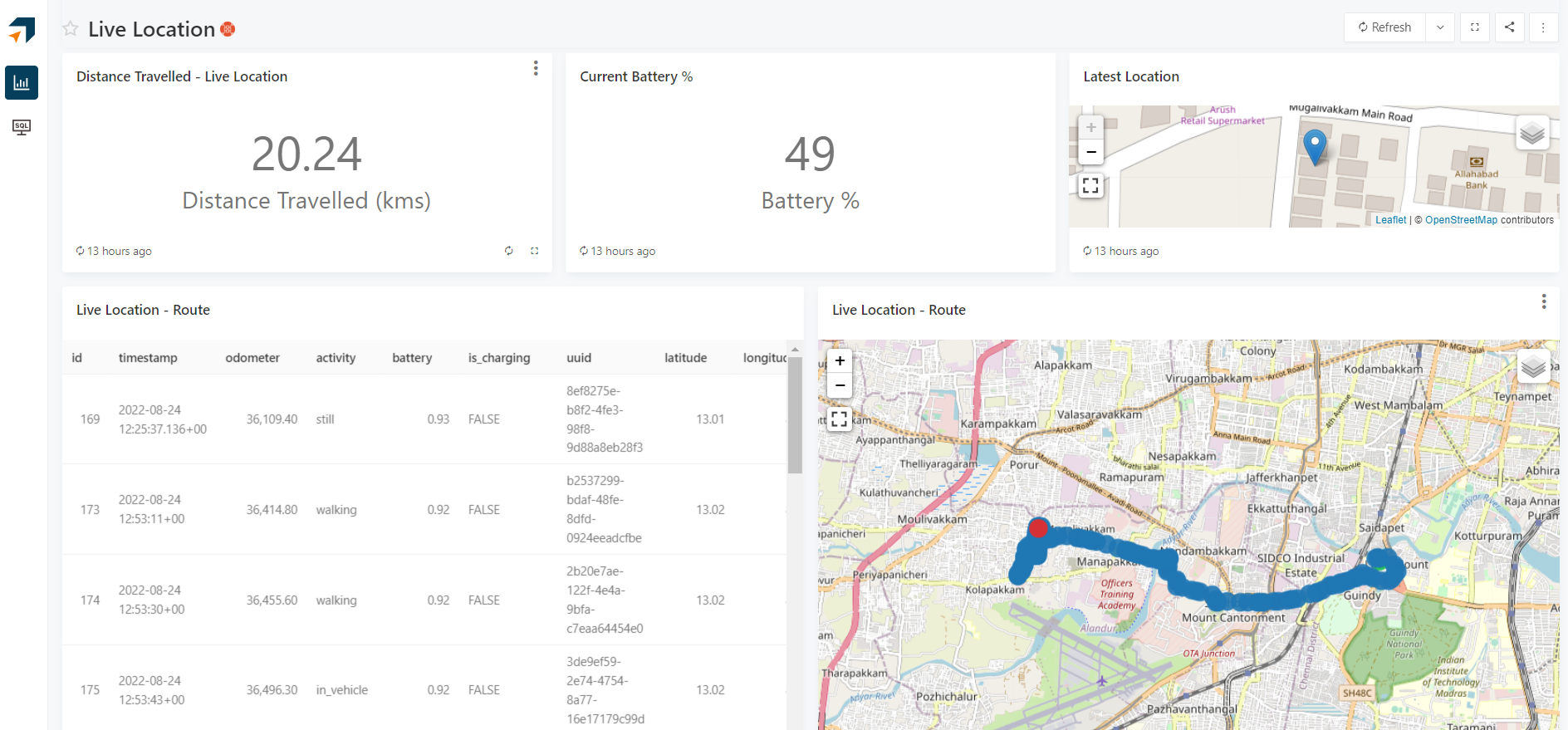This screenshot has height=730, width=1568.
Task: Enter dashboard fullscreen mode from top toolbar
Action: [x=1475, y=27]
